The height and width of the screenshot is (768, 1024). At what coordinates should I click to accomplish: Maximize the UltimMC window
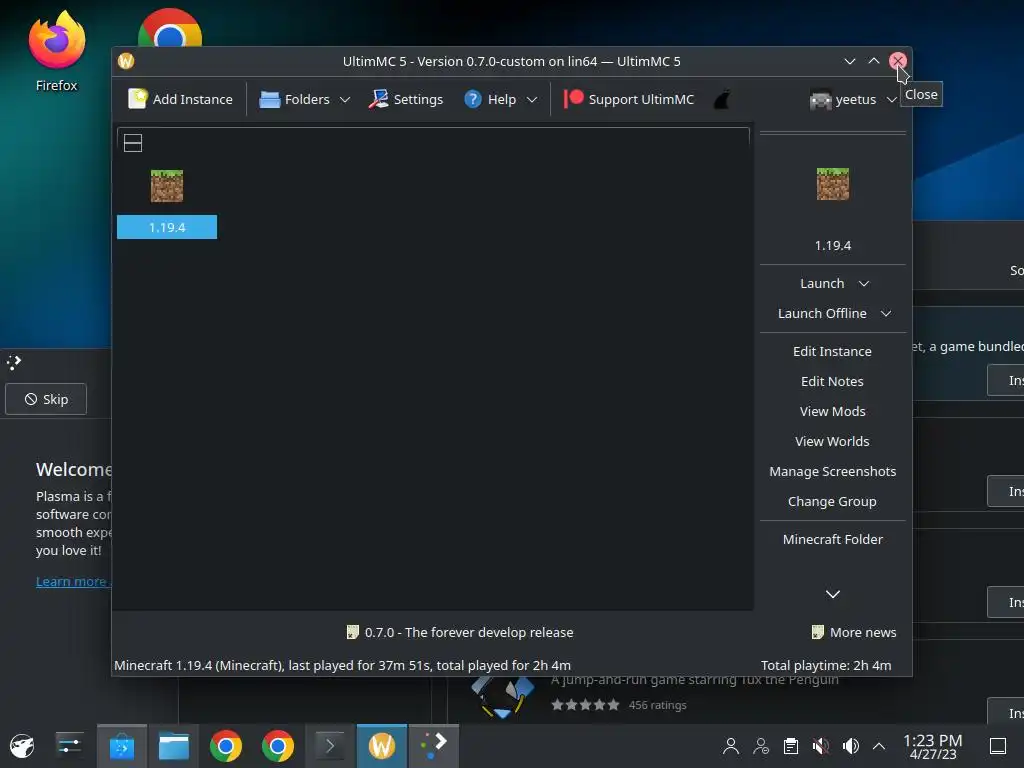pyautogui.click(x=874, y=61)
